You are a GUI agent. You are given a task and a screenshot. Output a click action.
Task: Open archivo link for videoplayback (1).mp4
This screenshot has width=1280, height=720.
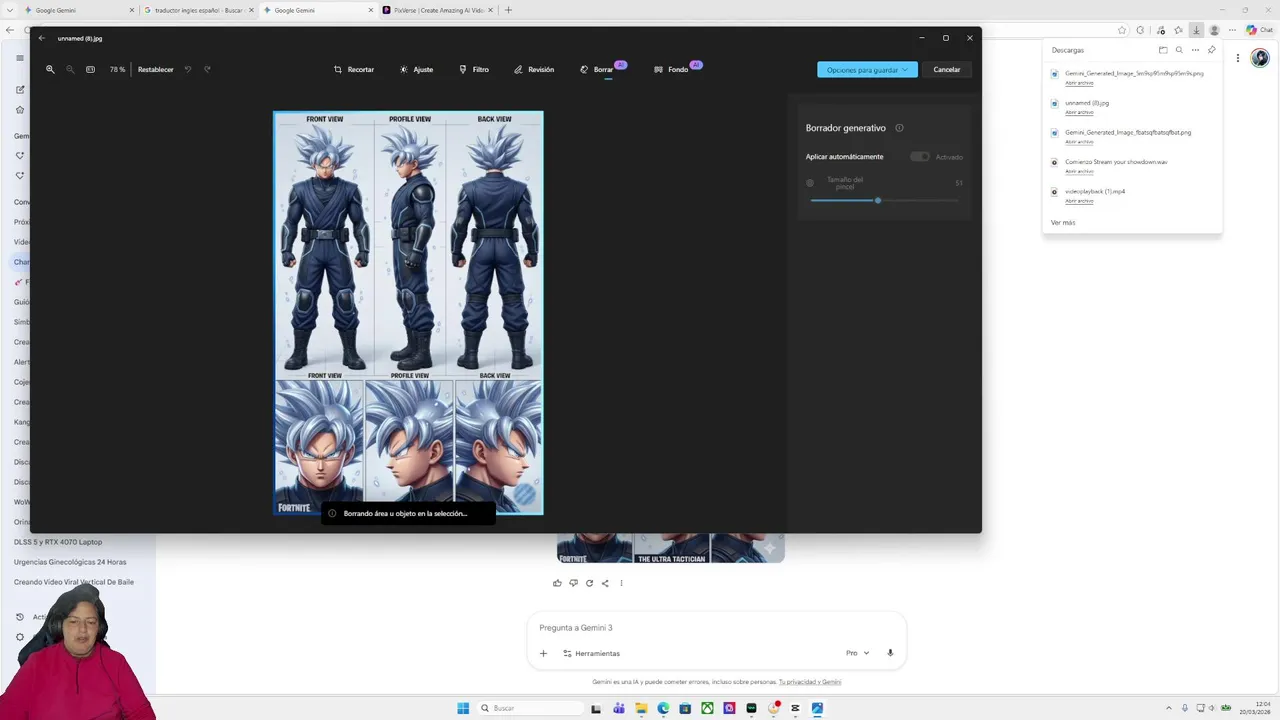click(x=1079, y=200)
